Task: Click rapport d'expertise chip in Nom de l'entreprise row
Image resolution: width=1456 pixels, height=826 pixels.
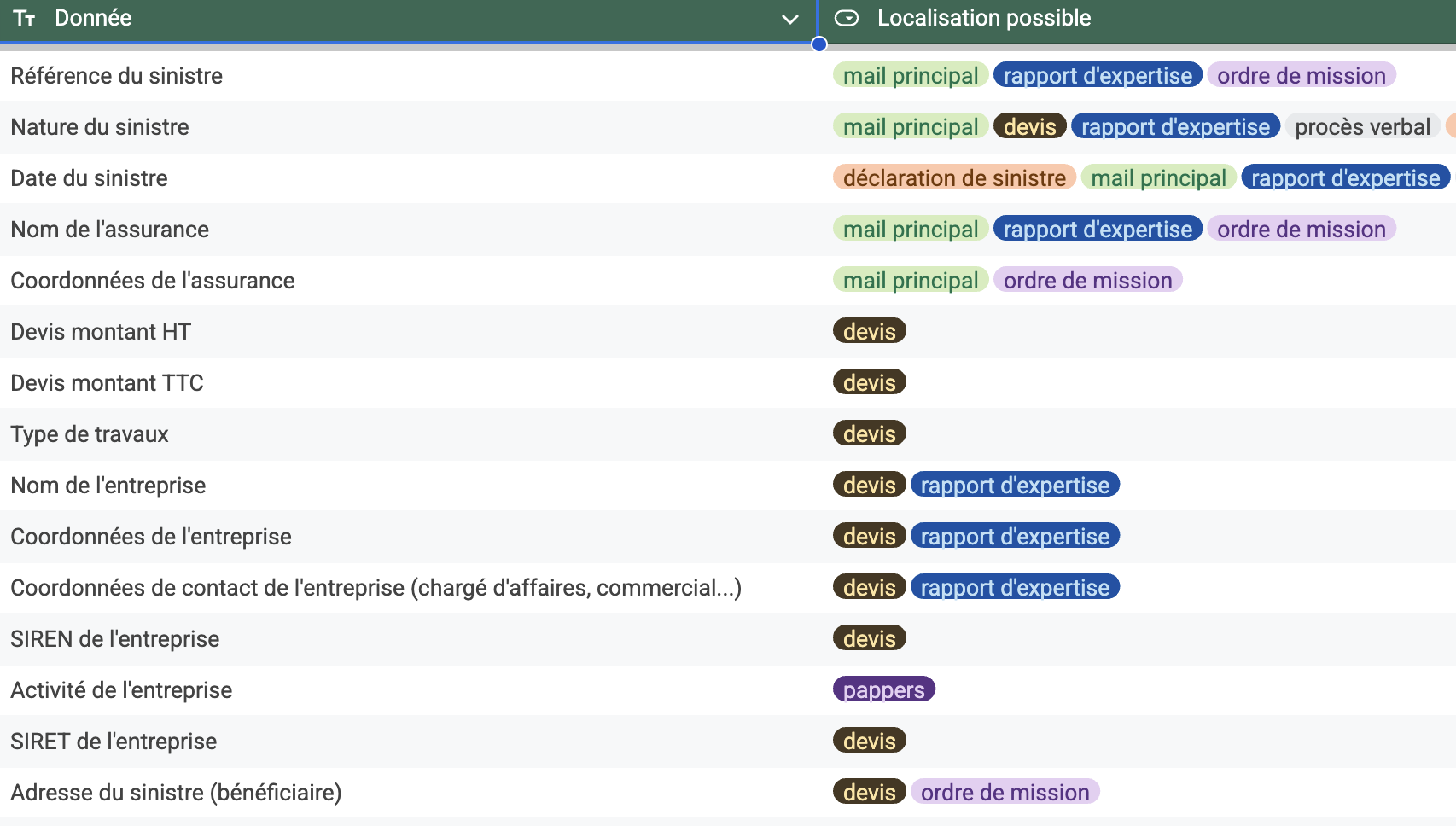Action: click(1015, 485)
